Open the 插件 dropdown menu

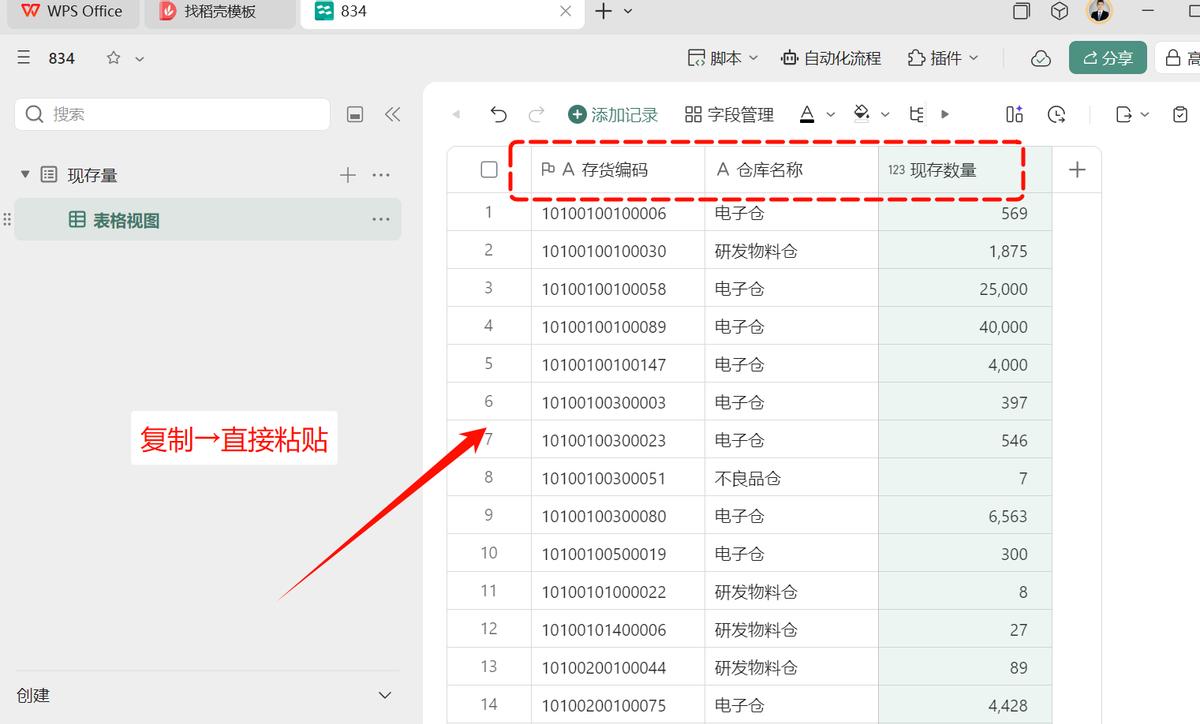tap(943, 58)
